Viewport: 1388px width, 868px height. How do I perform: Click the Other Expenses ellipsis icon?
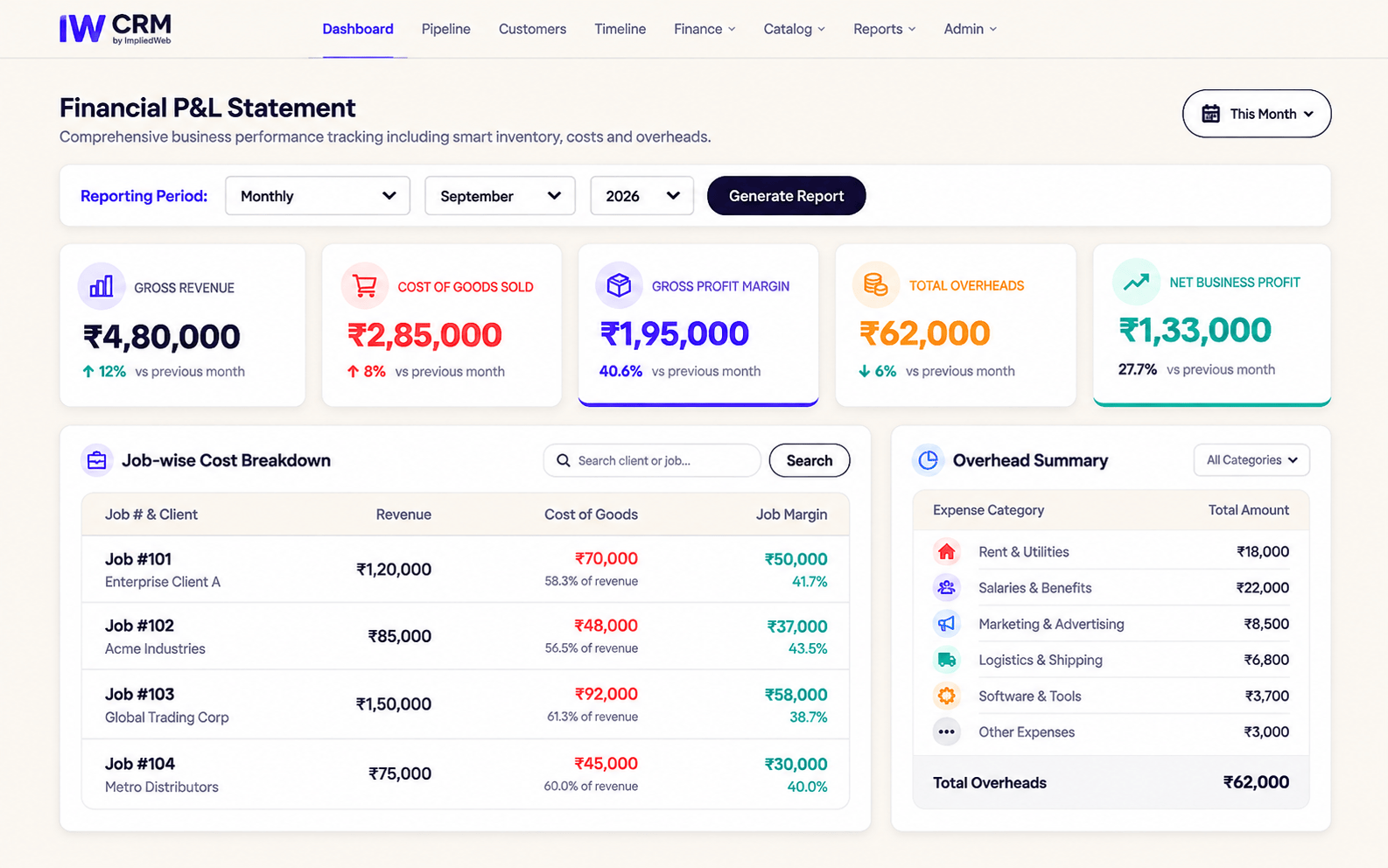(946, 731)
